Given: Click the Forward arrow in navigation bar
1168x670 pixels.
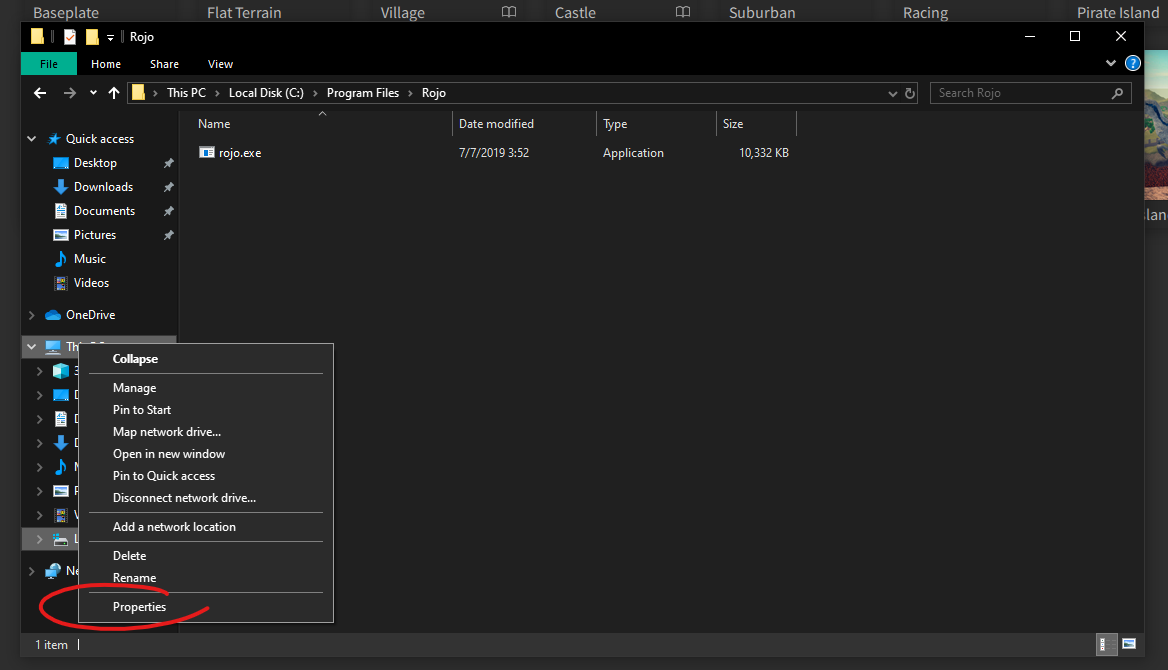Looking at the screenshot, I should pos(69,93).
